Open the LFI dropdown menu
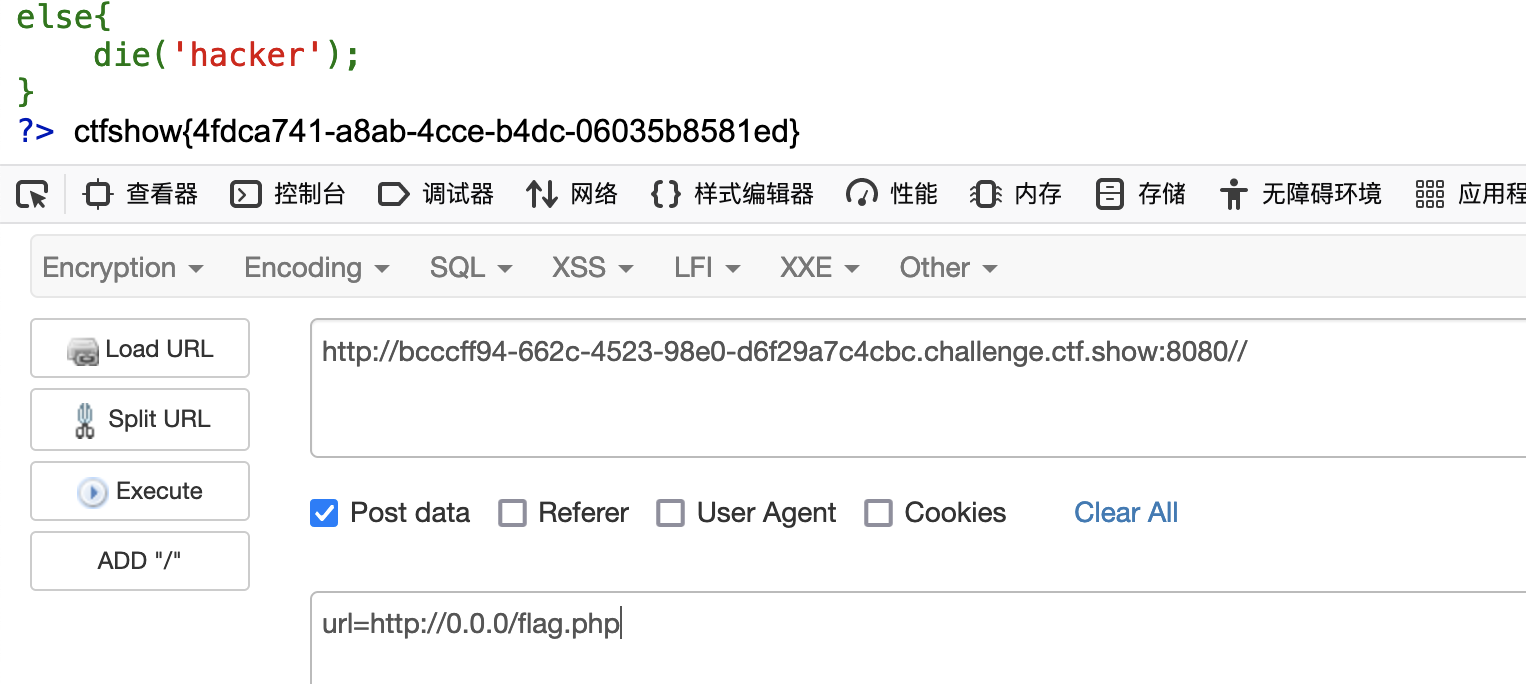The width and height of the screenshot is (1526, 684). 707,268
